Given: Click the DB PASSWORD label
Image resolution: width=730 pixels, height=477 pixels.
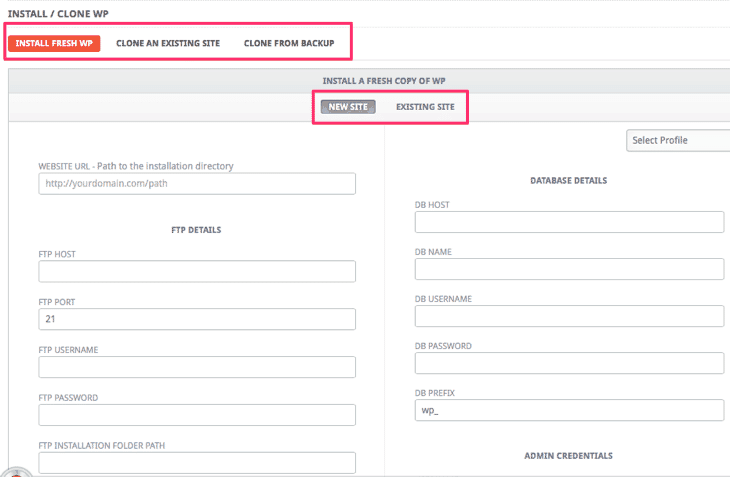Looking at the screenshot, I should [443, 346].
